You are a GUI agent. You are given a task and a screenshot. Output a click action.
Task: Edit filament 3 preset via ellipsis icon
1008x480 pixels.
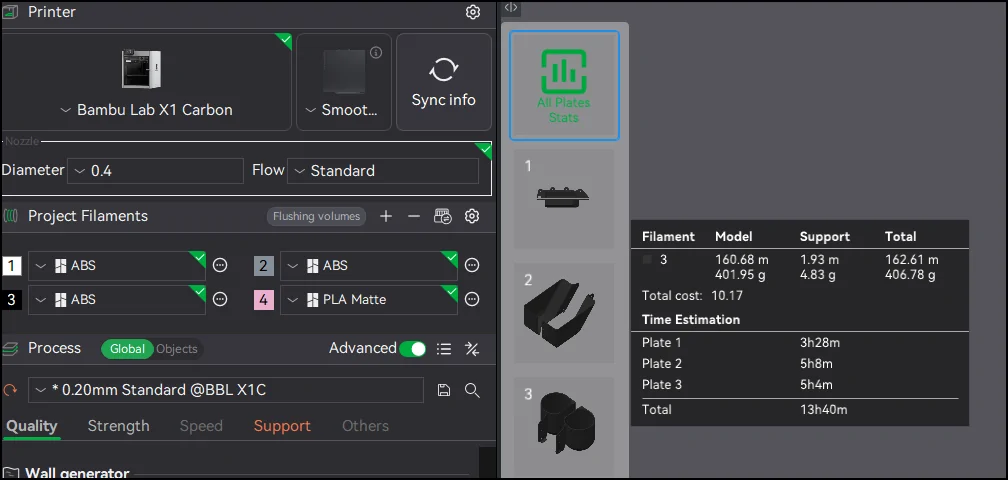(x=220, y=299)
